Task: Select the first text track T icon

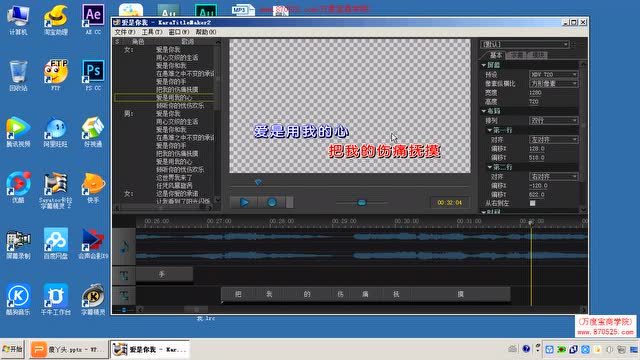Action: pos(124,276)
